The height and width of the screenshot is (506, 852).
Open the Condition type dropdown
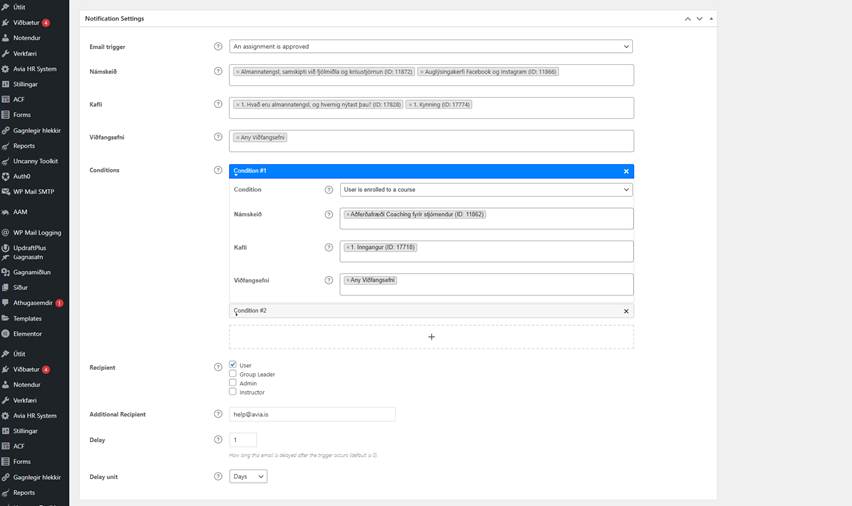click(486, 190)
